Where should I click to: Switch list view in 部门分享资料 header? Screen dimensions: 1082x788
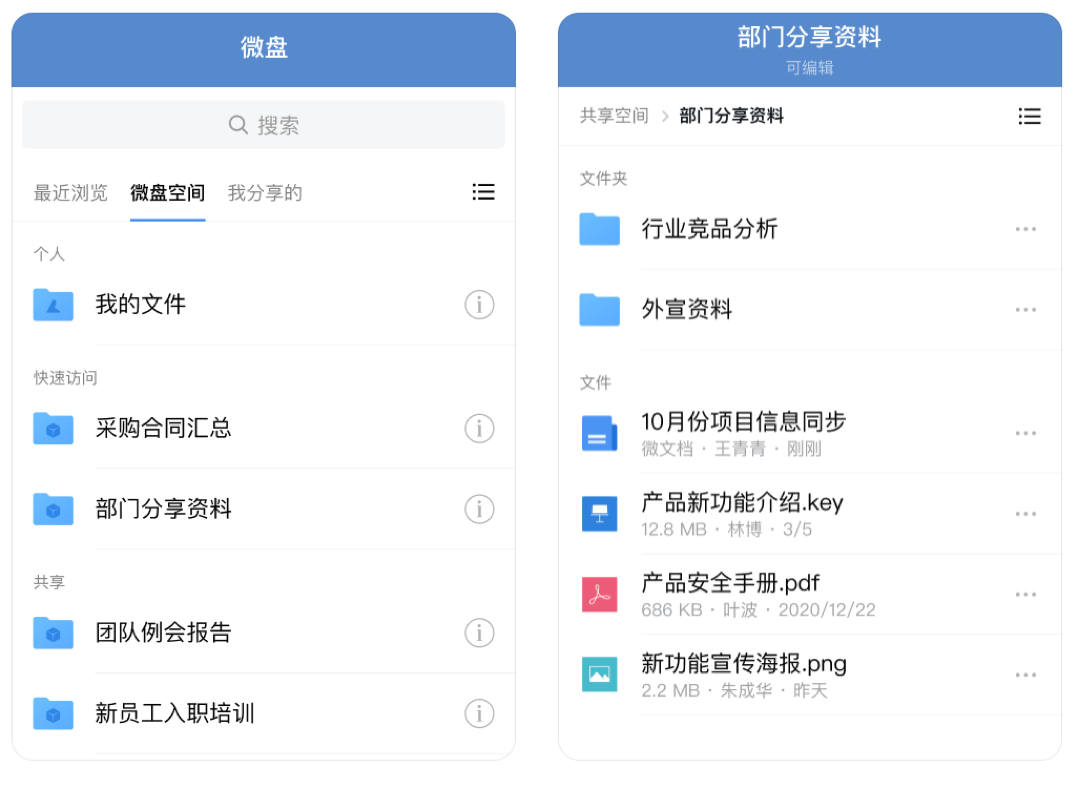(1029, 117)
